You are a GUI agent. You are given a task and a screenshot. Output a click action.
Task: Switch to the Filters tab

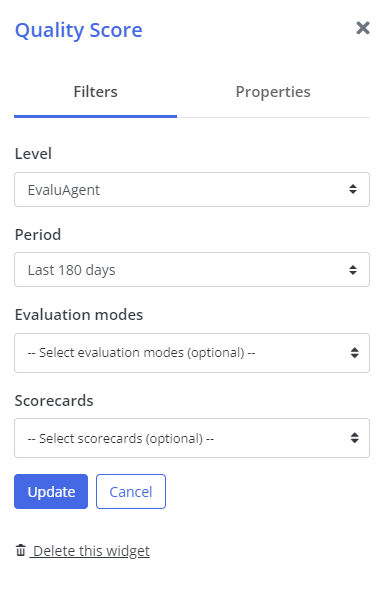pyautogui.click(x=95, y=92)
